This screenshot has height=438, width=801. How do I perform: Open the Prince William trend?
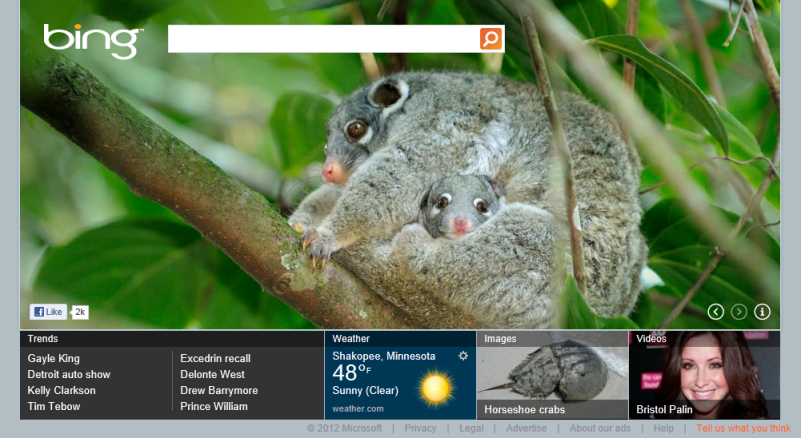point(214,406)
